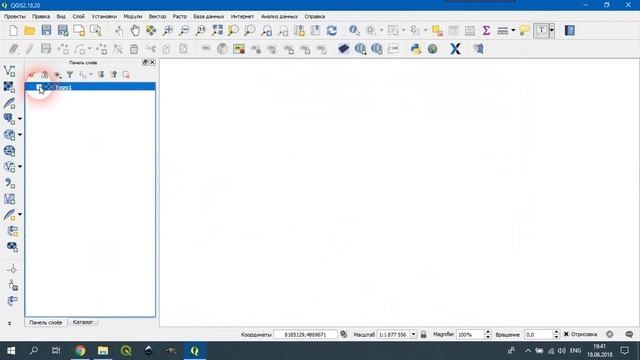
Task: Click the Collapse All layers icon
Action: click(114, 75)
